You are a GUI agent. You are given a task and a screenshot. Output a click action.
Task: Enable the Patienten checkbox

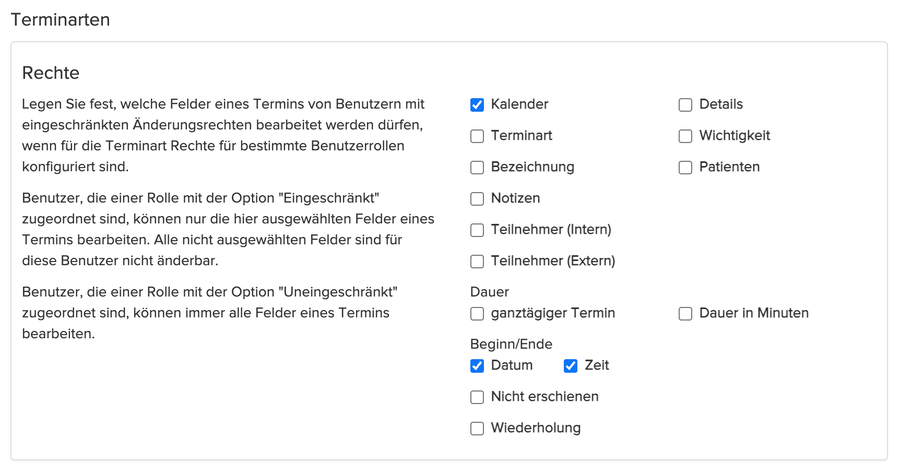pyautogui.click(x=685, y=167)
